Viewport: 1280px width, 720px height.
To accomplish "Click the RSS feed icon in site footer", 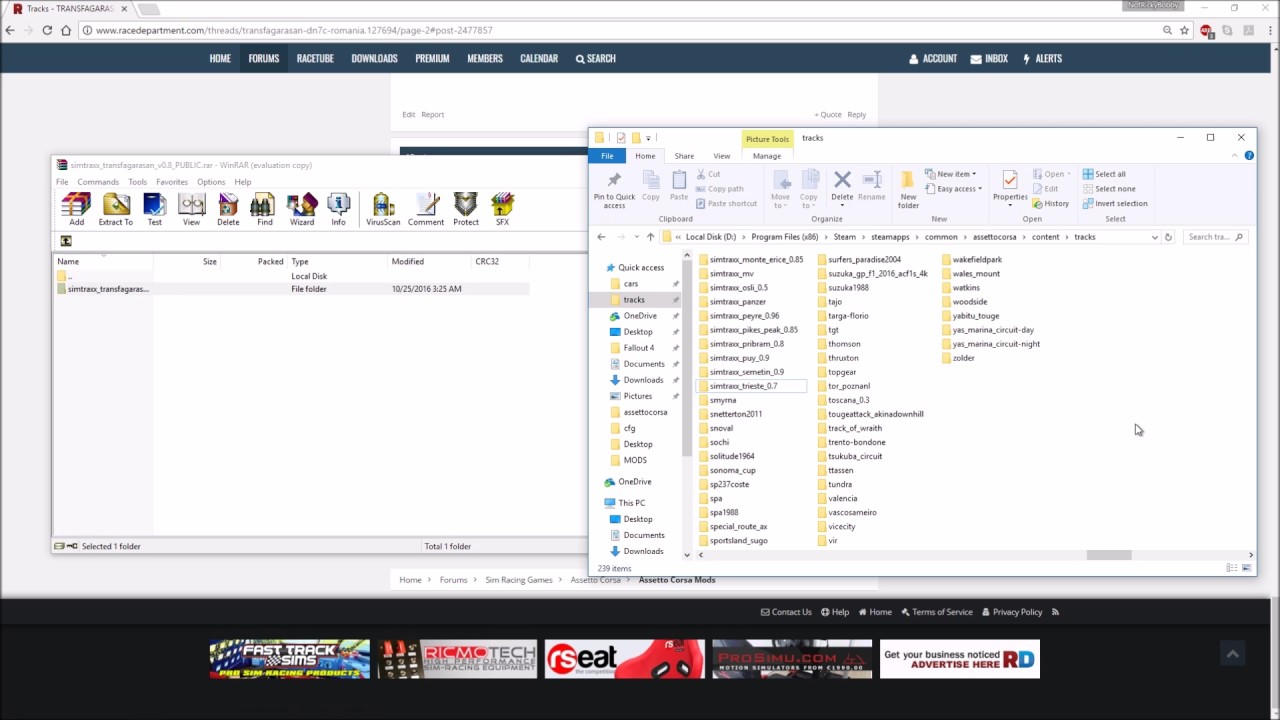I will (1055, 612).
